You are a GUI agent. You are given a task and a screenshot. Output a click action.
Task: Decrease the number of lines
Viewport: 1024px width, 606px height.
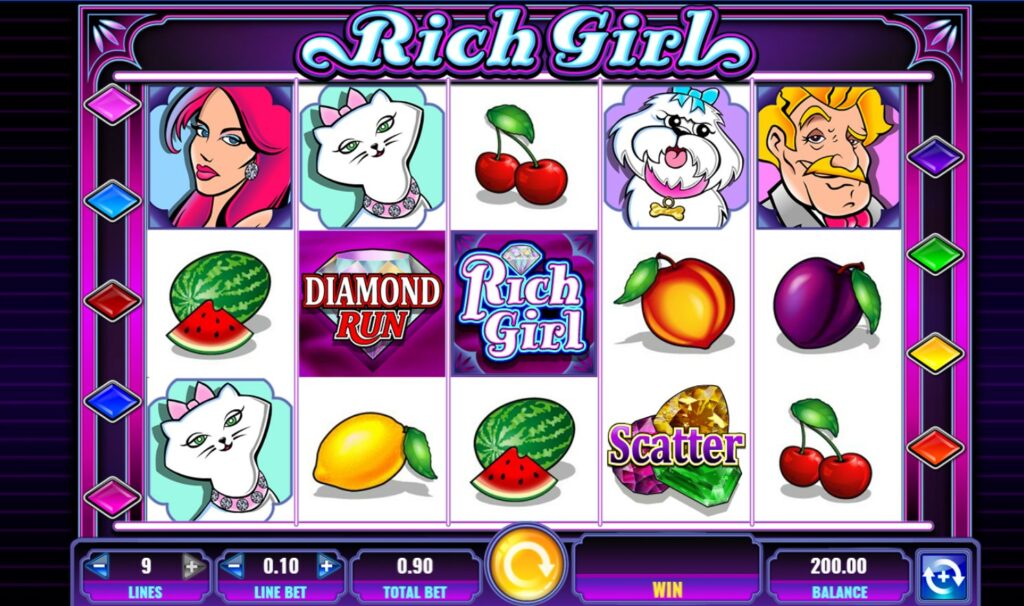[x=98, y=566]
